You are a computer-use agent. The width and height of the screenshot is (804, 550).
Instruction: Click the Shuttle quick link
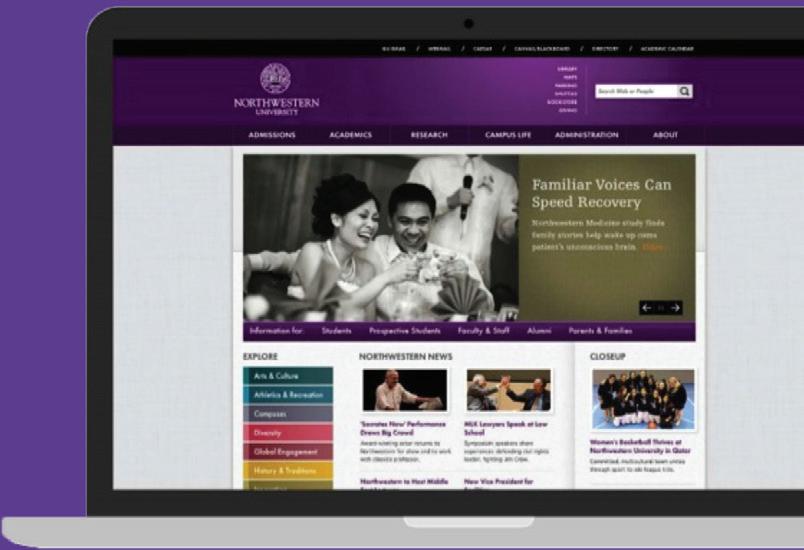pyautogui.click(x=566, y=94)
